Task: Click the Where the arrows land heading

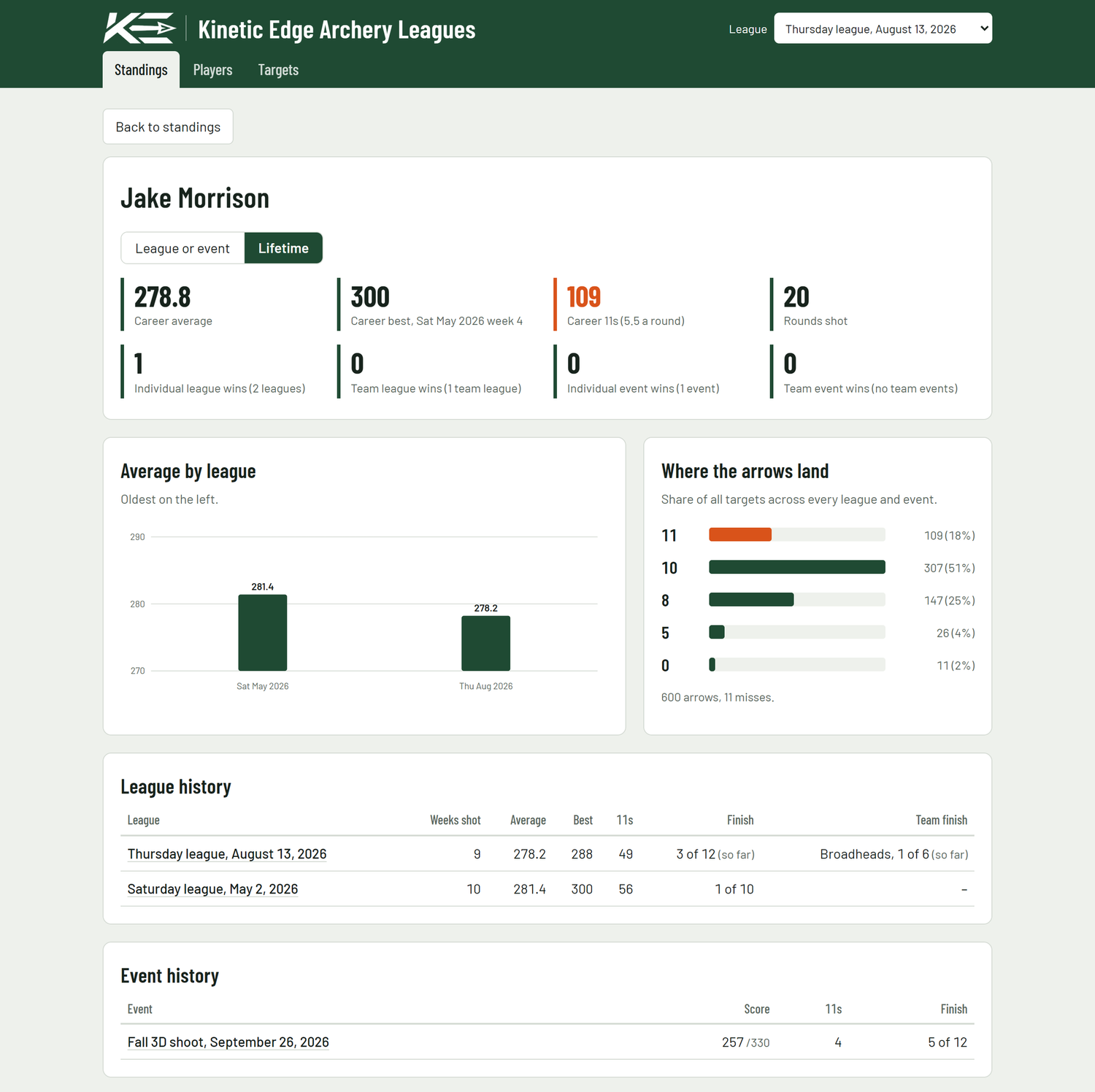Action: point(745,472)
